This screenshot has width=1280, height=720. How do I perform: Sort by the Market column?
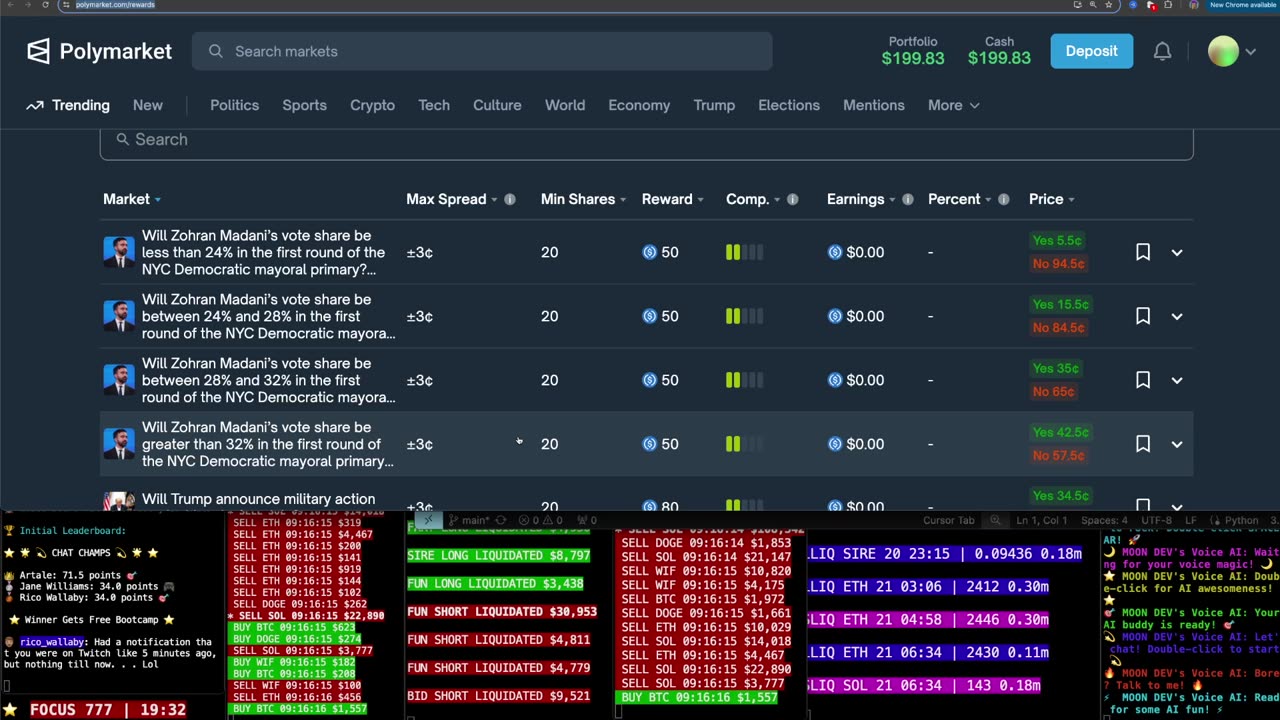click(132, 199)
